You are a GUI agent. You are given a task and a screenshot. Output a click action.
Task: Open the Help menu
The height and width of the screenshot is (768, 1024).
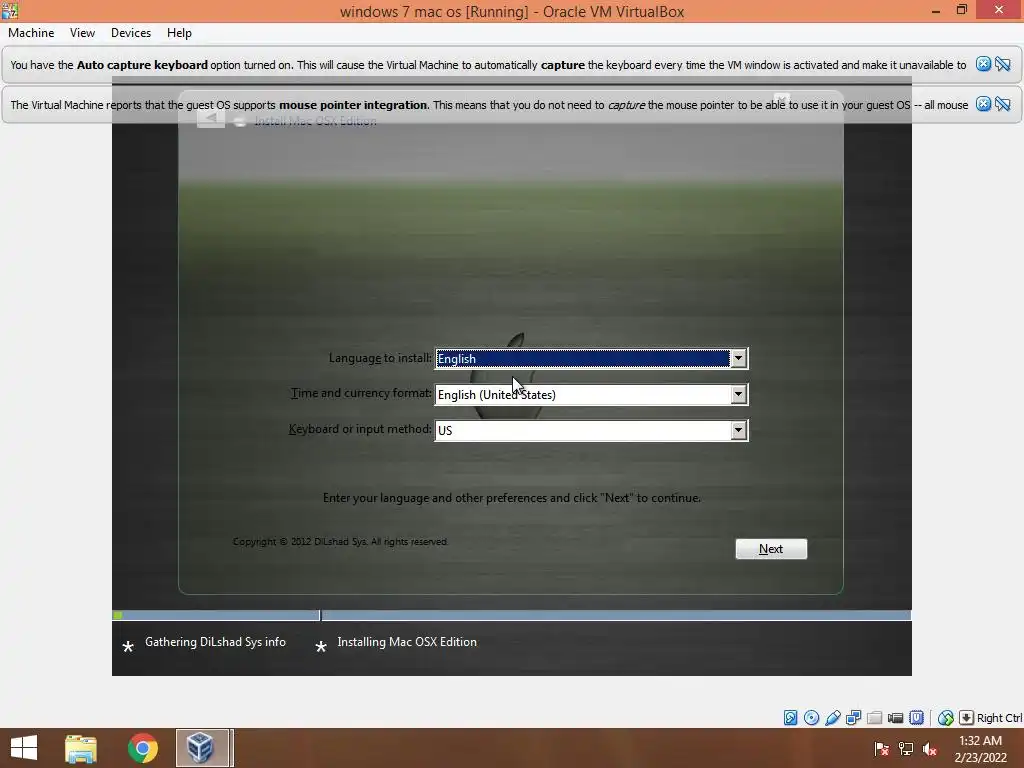click(179, 33)
